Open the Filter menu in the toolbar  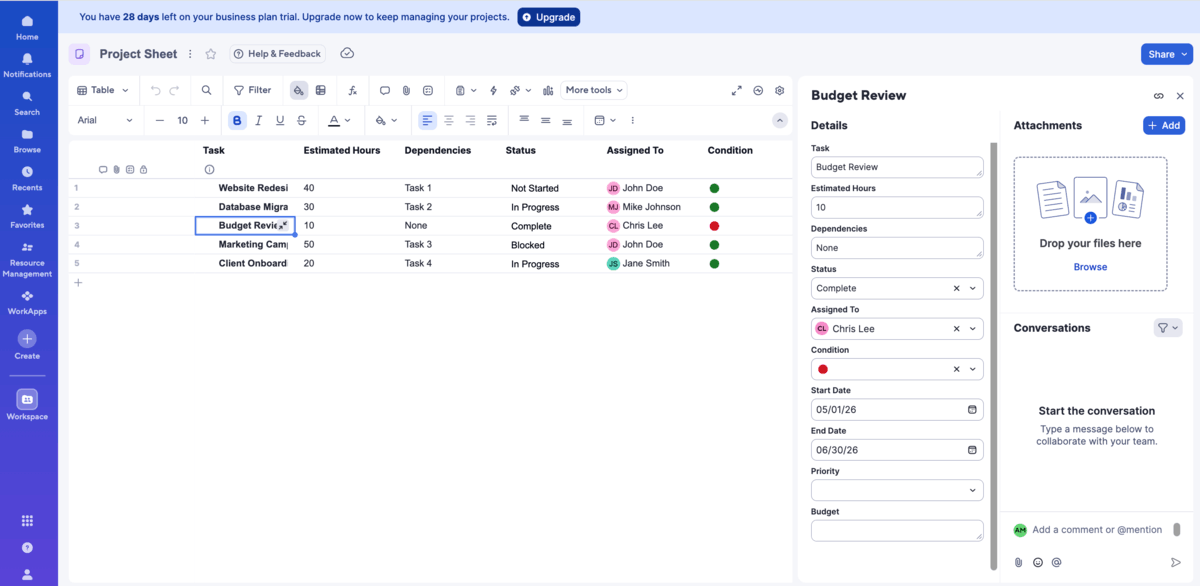[x=251, y=89]
